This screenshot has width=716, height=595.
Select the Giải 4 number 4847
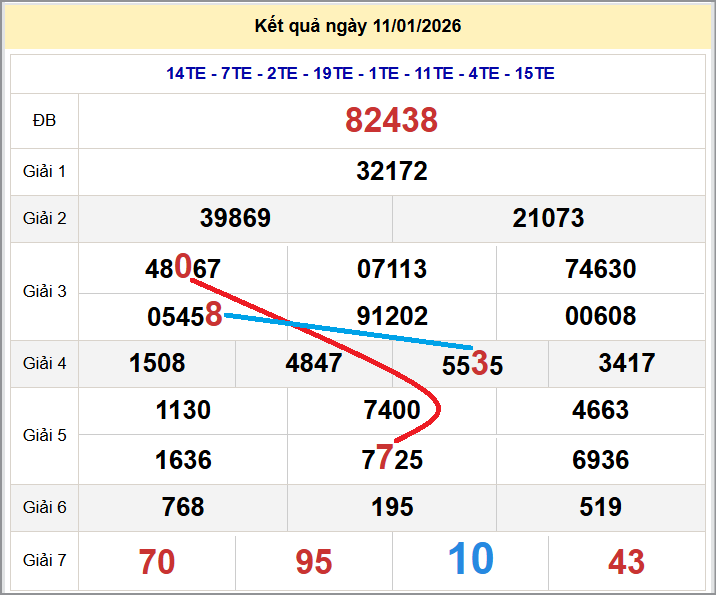(313, 363)
